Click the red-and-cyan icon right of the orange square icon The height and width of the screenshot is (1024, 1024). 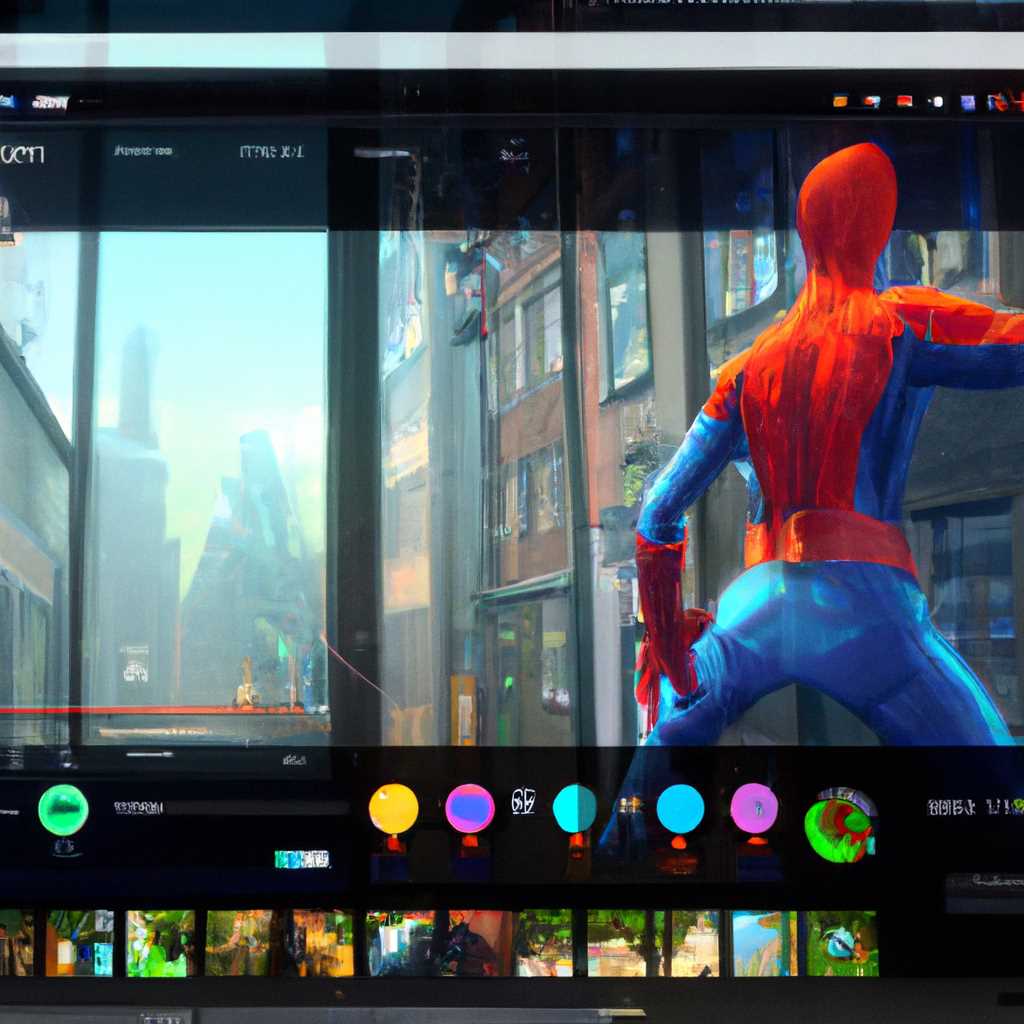pos(872,101)
